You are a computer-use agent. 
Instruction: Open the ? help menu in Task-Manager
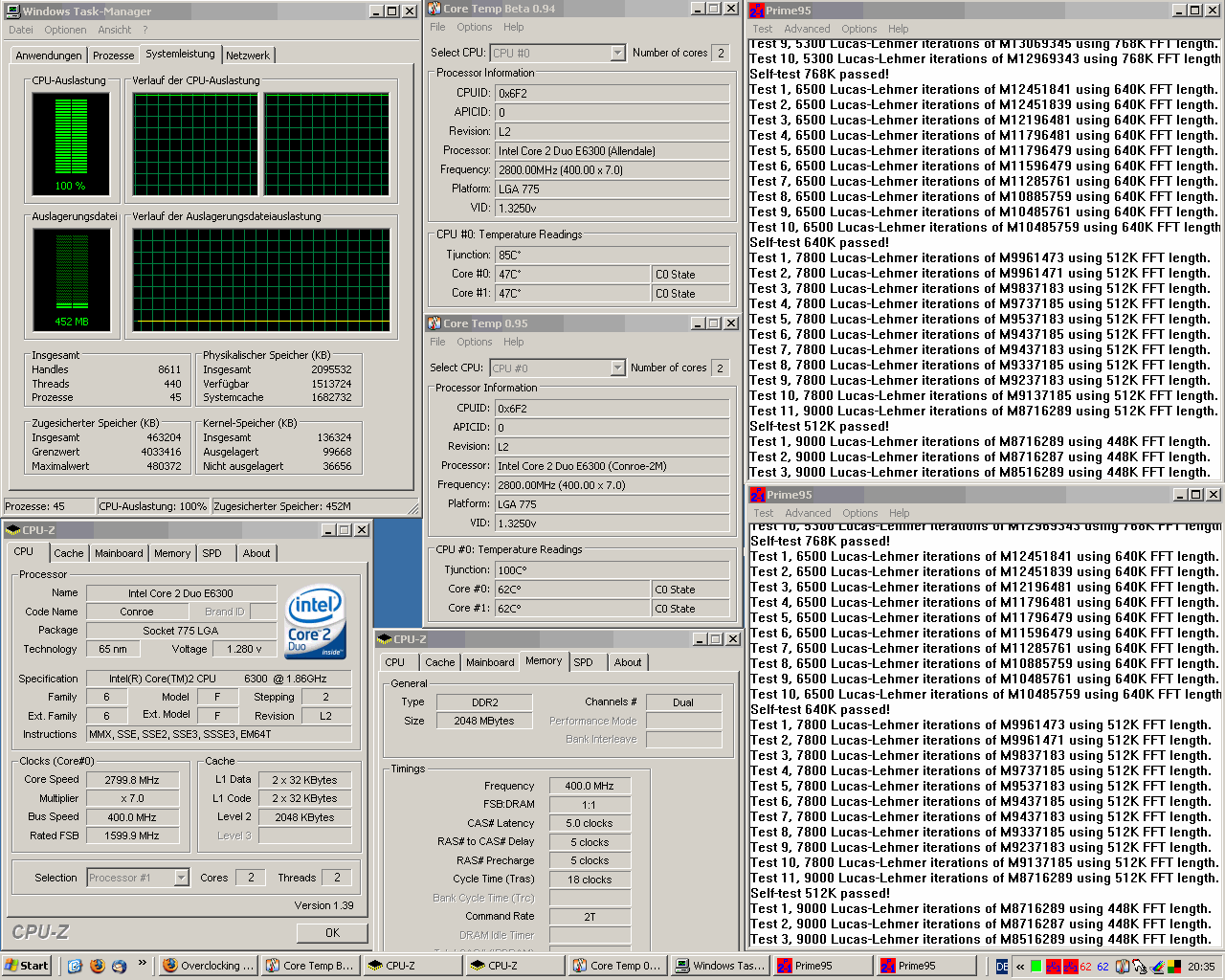point(145,30)
